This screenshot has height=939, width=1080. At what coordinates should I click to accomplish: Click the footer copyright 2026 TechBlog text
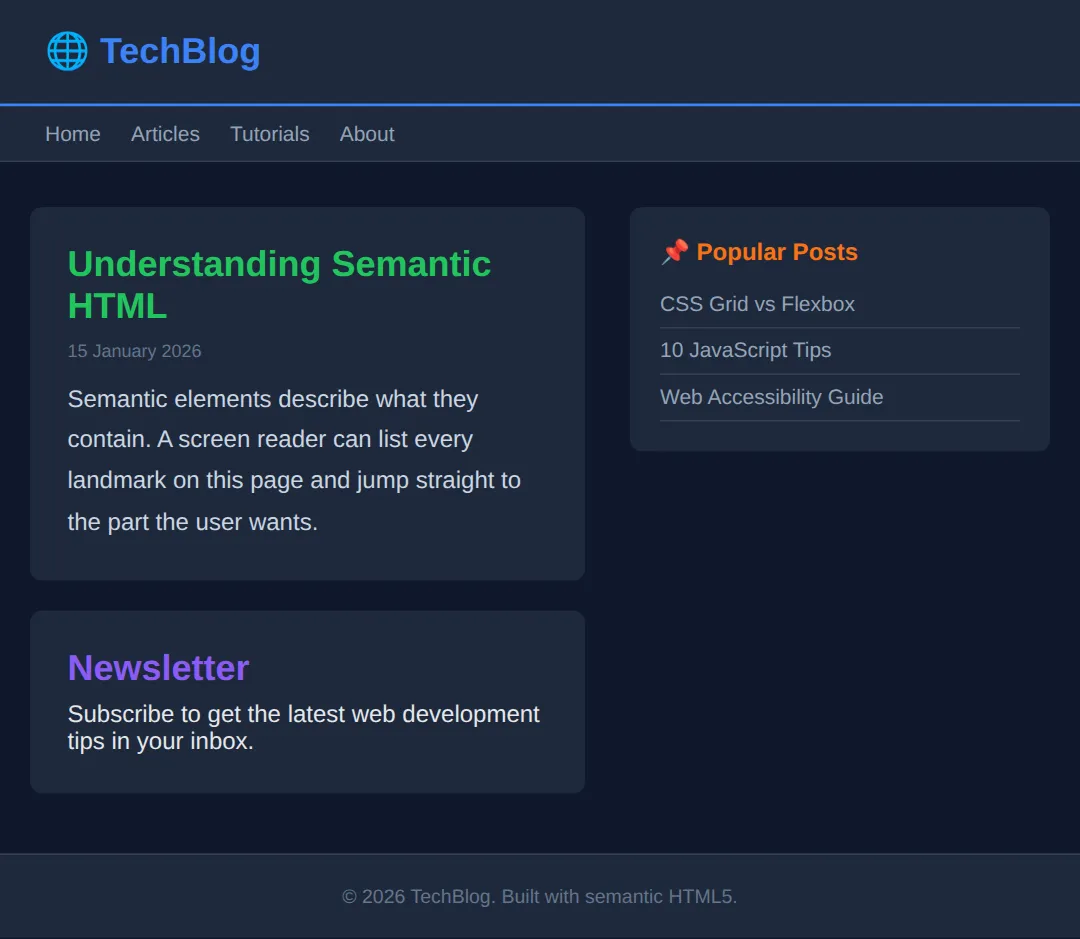[539, 896]
